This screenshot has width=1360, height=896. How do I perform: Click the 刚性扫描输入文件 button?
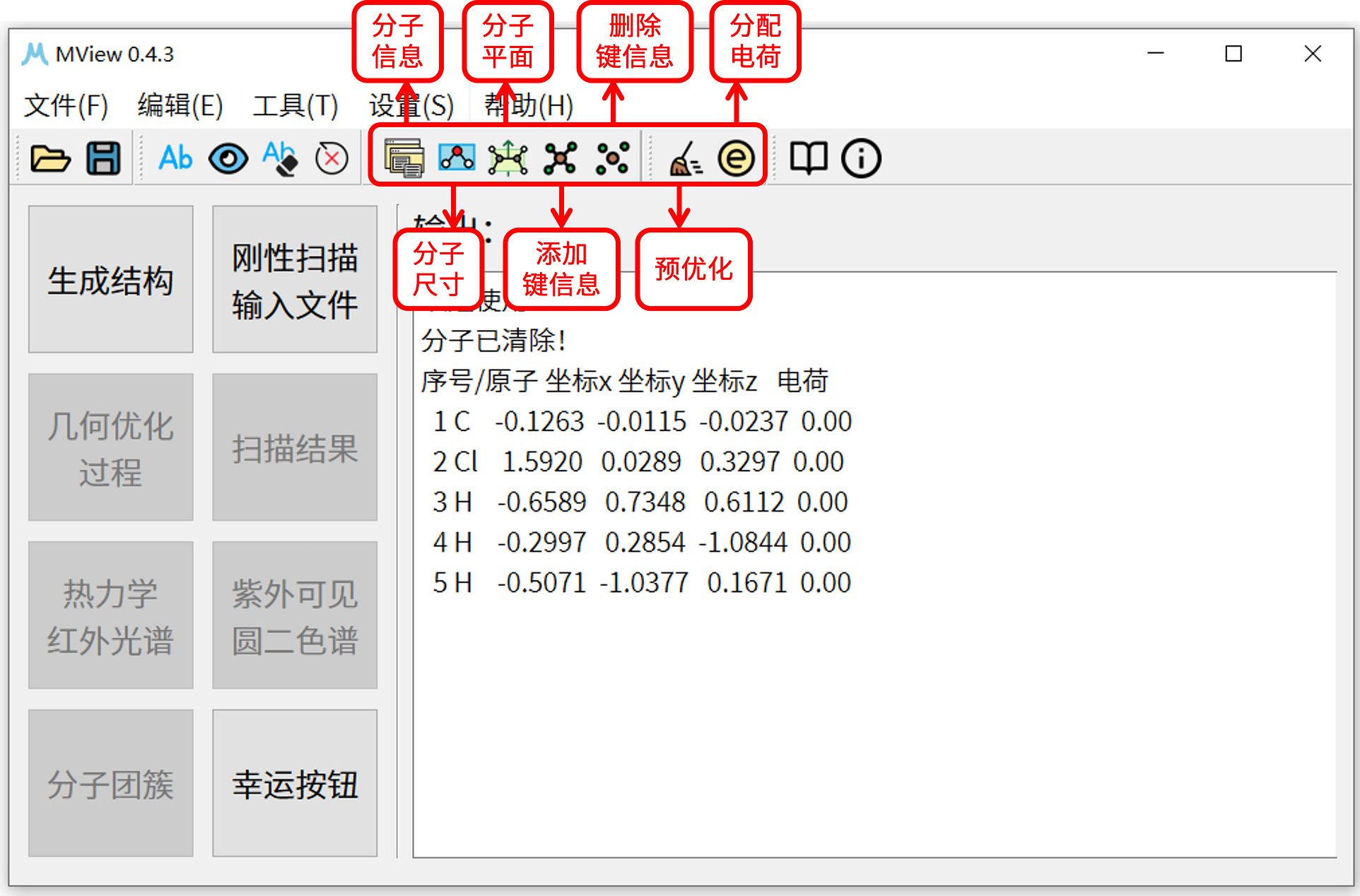point(294,280)
